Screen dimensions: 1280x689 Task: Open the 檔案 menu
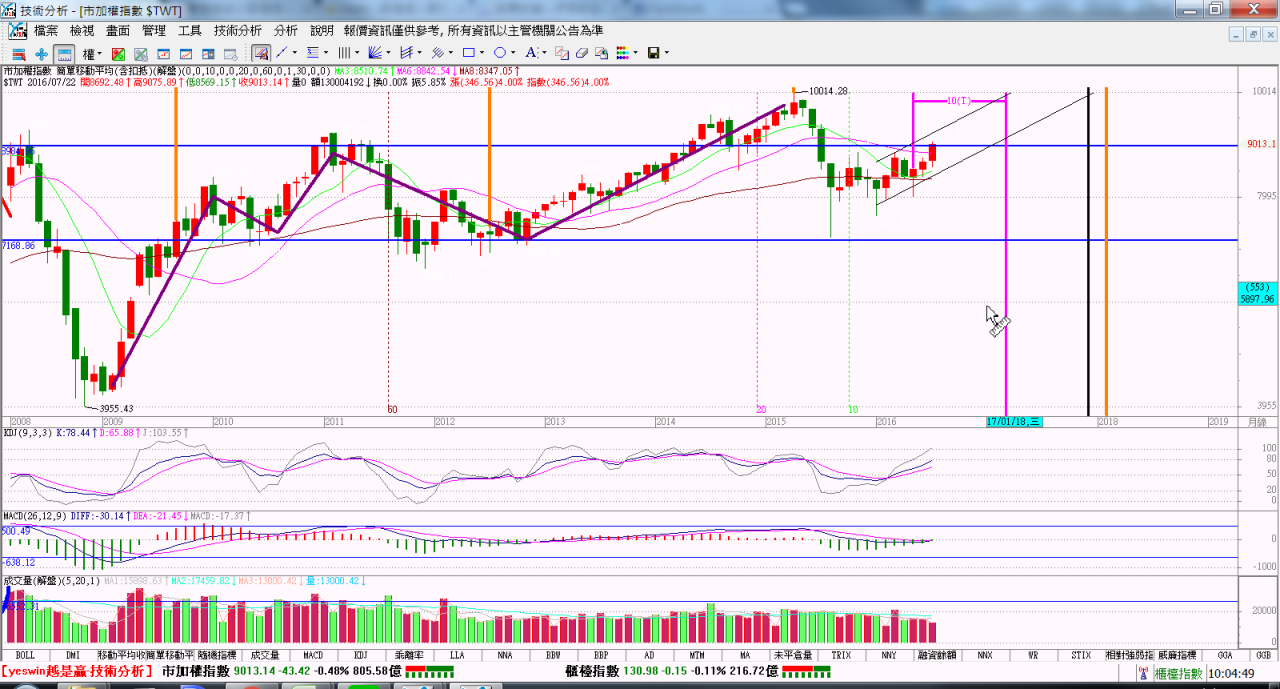click(x=46, y=31)
